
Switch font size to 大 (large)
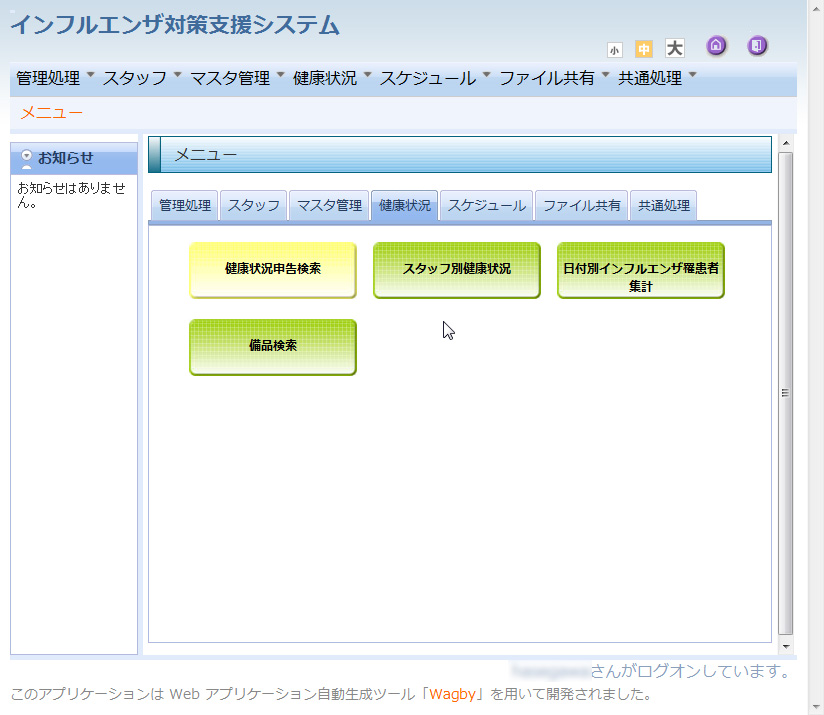(673, 48)
